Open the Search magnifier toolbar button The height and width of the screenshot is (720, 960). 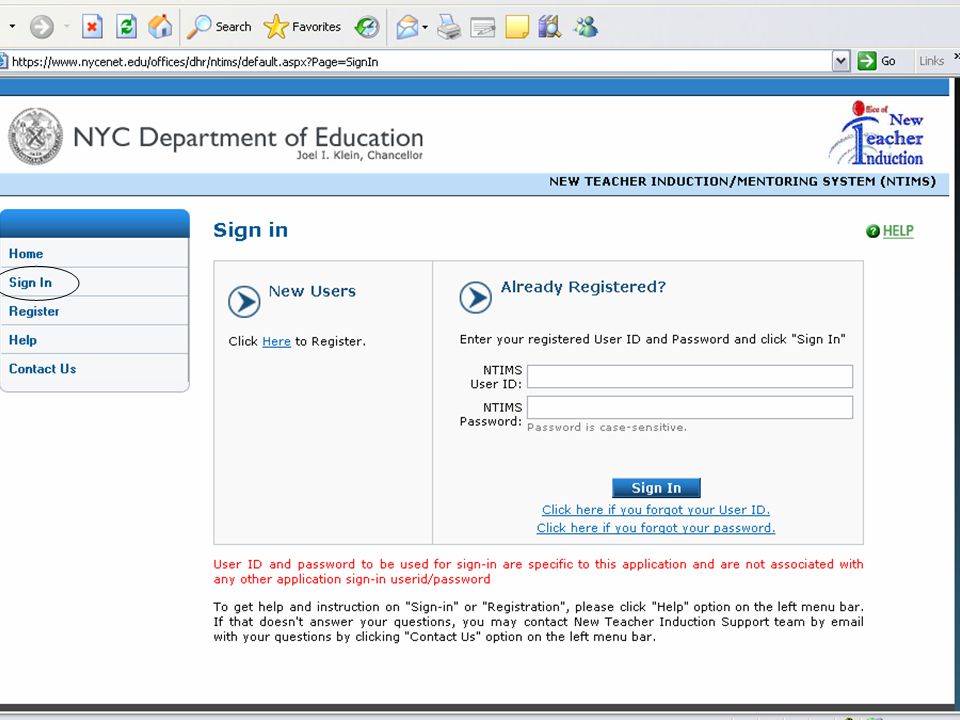(x=219, y=27)
